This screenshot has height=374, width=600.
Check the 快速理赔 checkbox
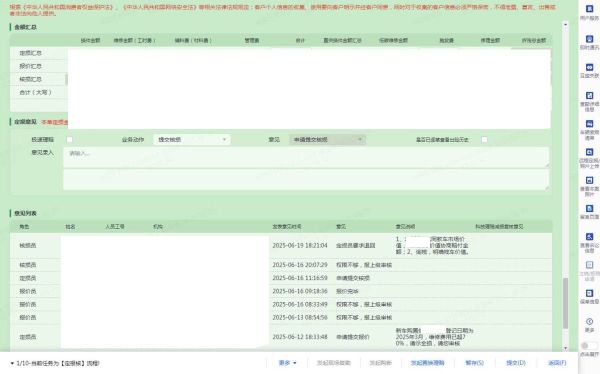(70, 140)
